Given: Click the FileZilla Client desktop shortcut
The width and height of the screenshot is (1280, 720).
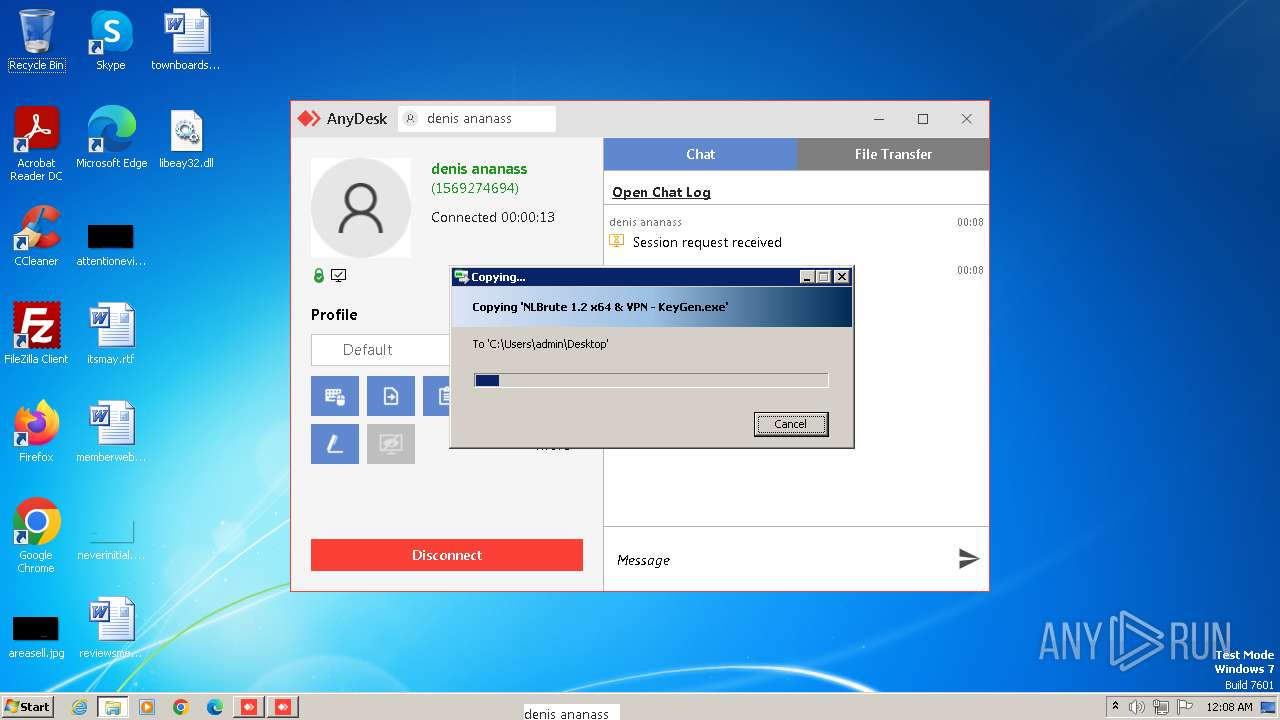Looking at the screenshot, I should click(37, 334).
